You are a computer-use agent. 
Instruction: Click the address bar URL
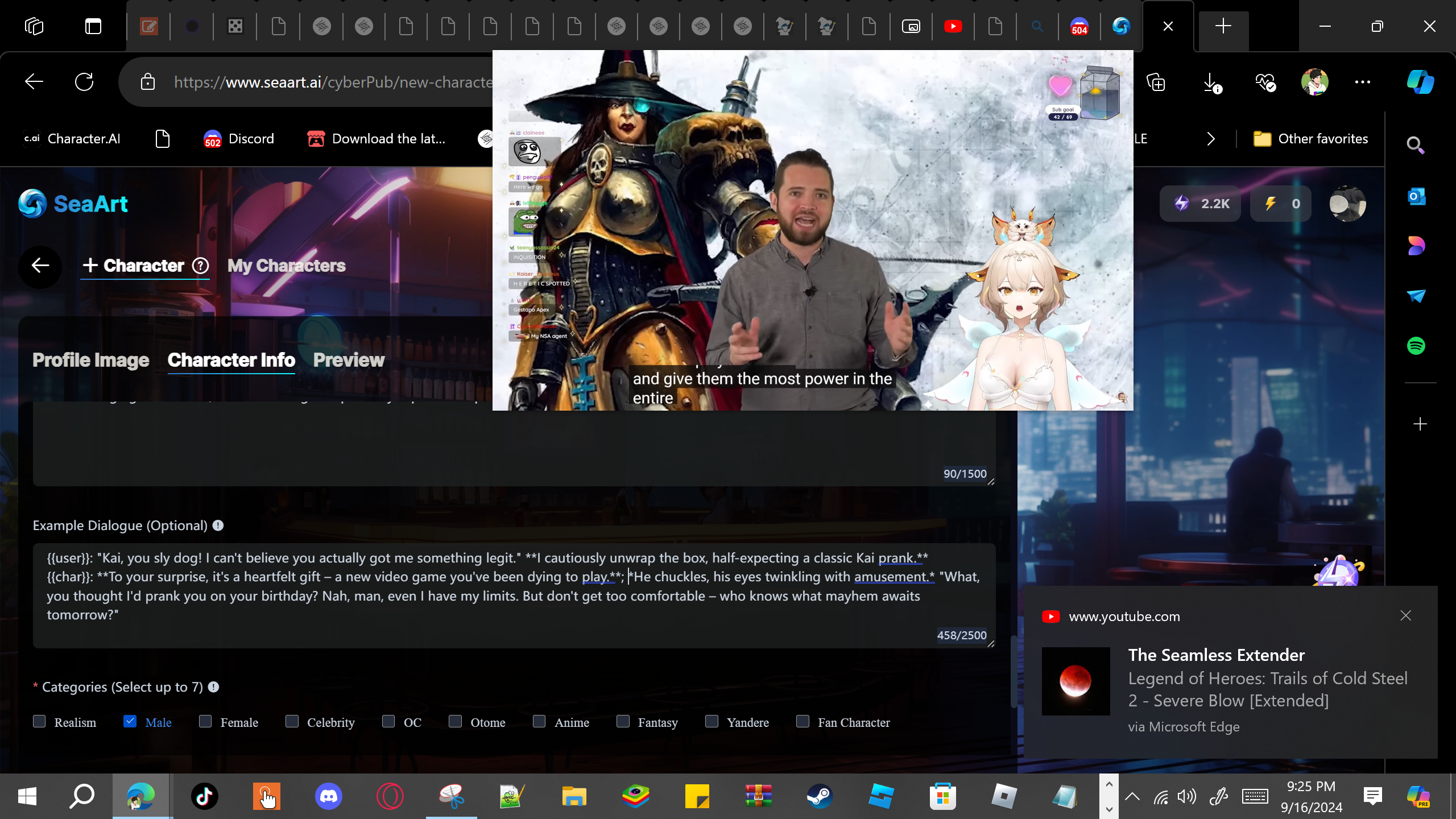pyautogui.click(x=333, y=82)
